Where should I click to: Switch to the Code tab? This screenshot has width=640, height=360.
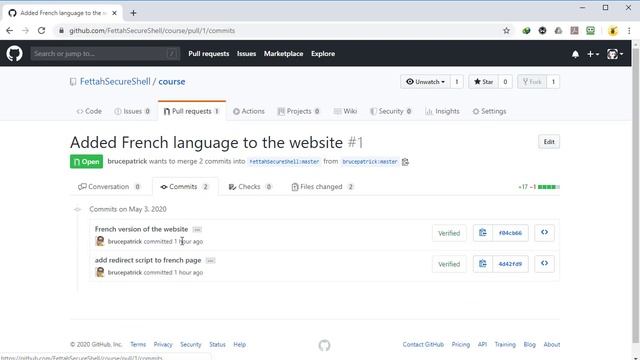89,111
